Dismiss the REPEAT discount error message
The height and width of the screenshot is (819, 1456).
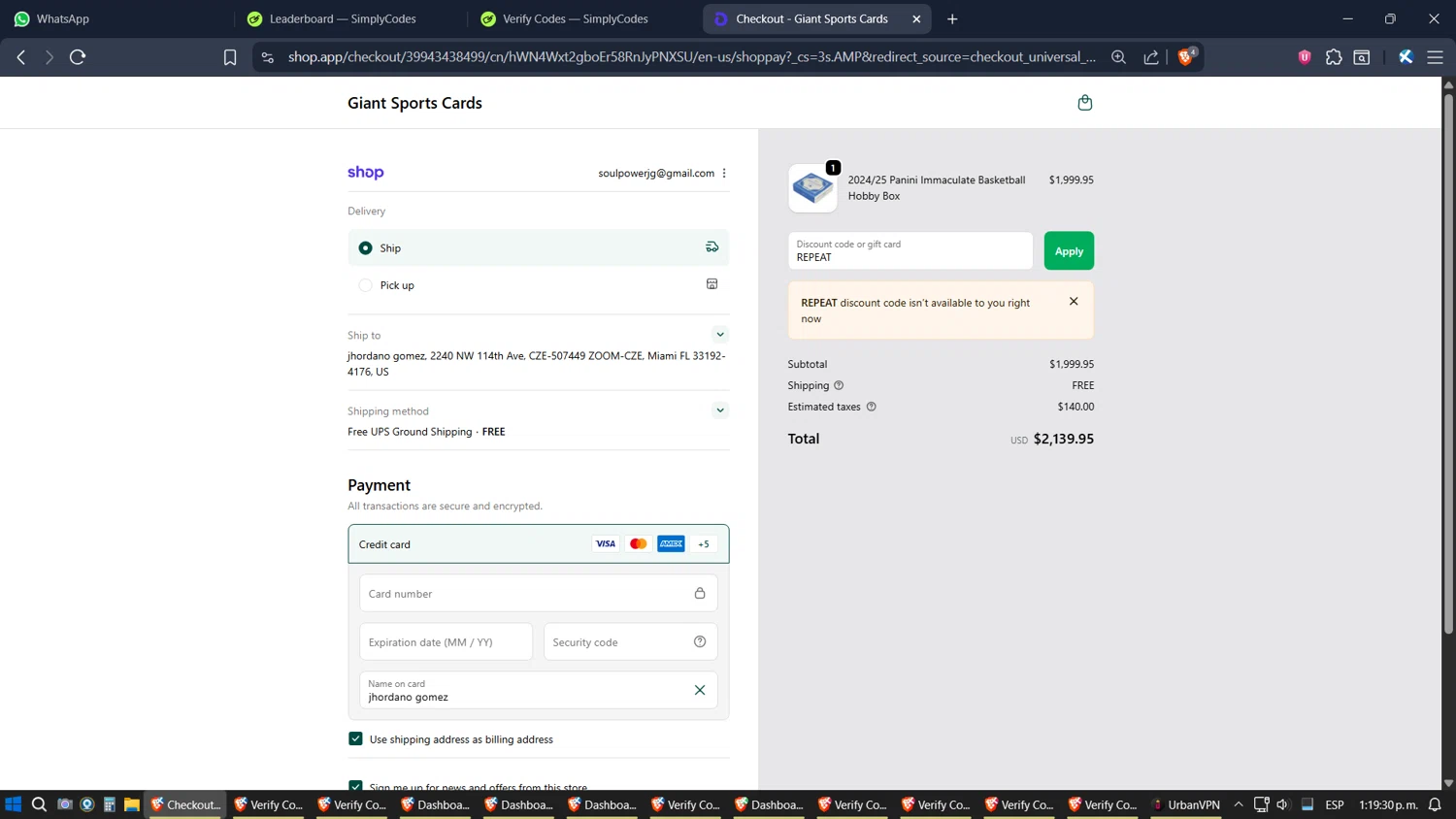point(1074,301)
